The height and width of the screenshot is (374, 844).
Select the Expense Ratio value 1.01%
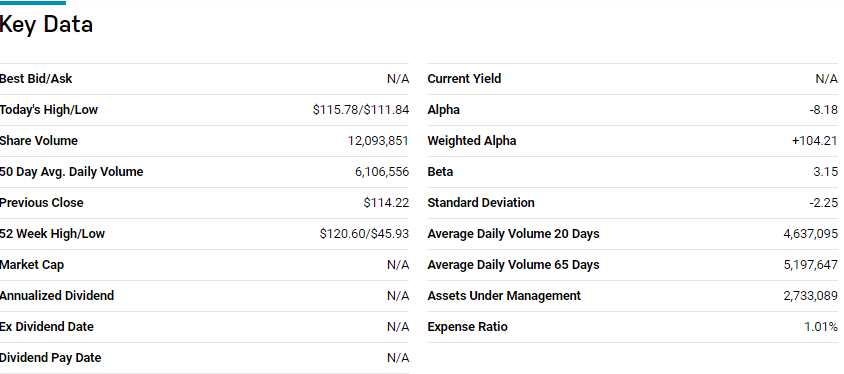pos(821,327)
